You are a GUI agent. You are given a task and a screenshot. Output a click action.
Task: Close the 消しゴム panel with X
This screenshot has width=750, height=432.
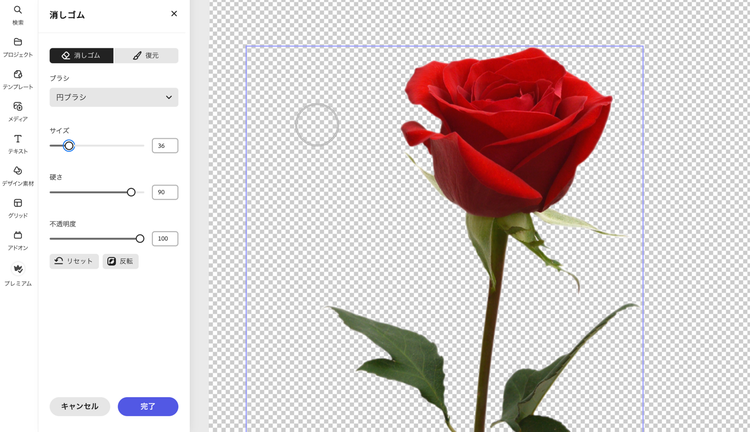(174, 13)
